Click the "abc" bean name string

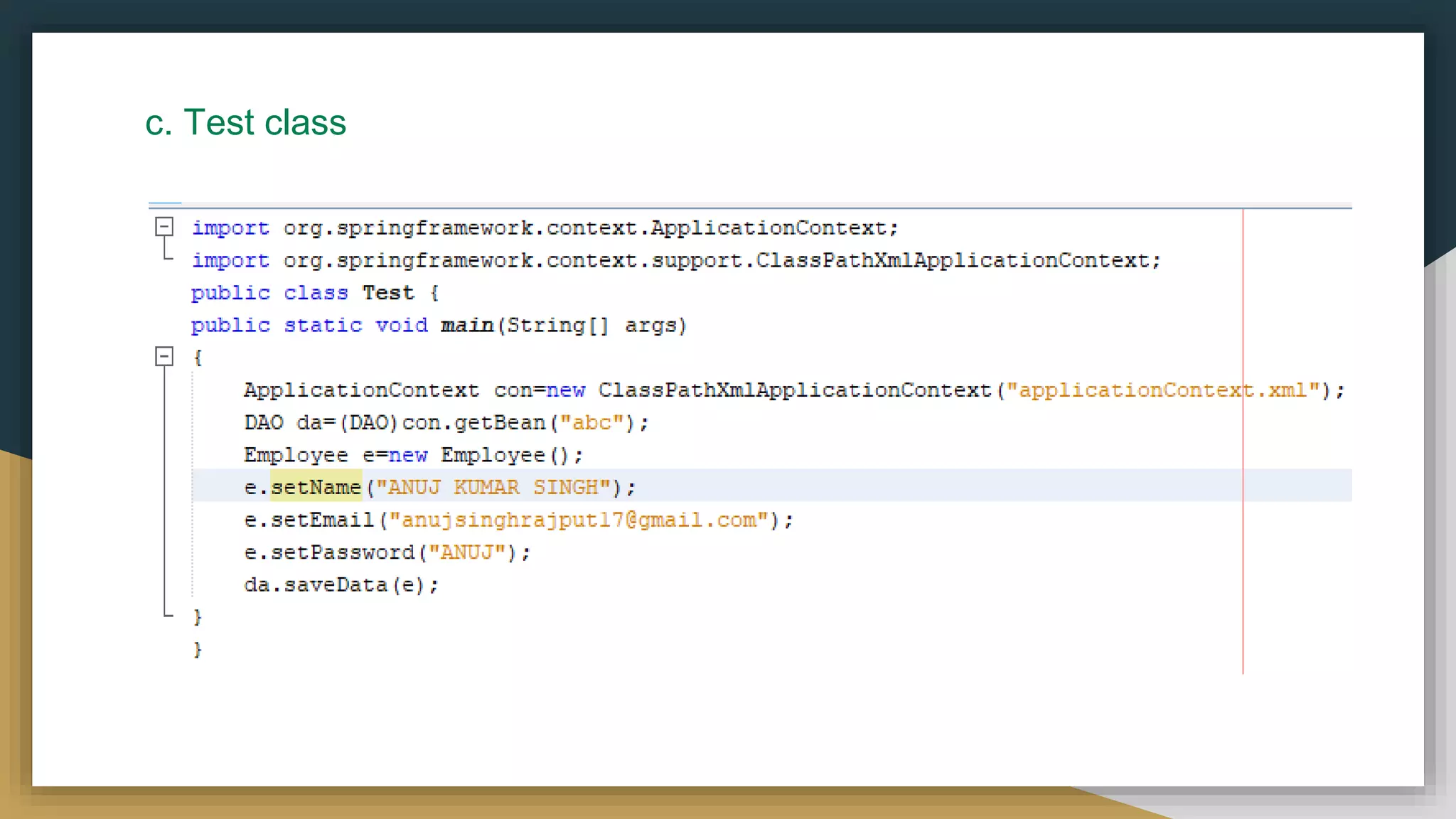coord(591,423)
